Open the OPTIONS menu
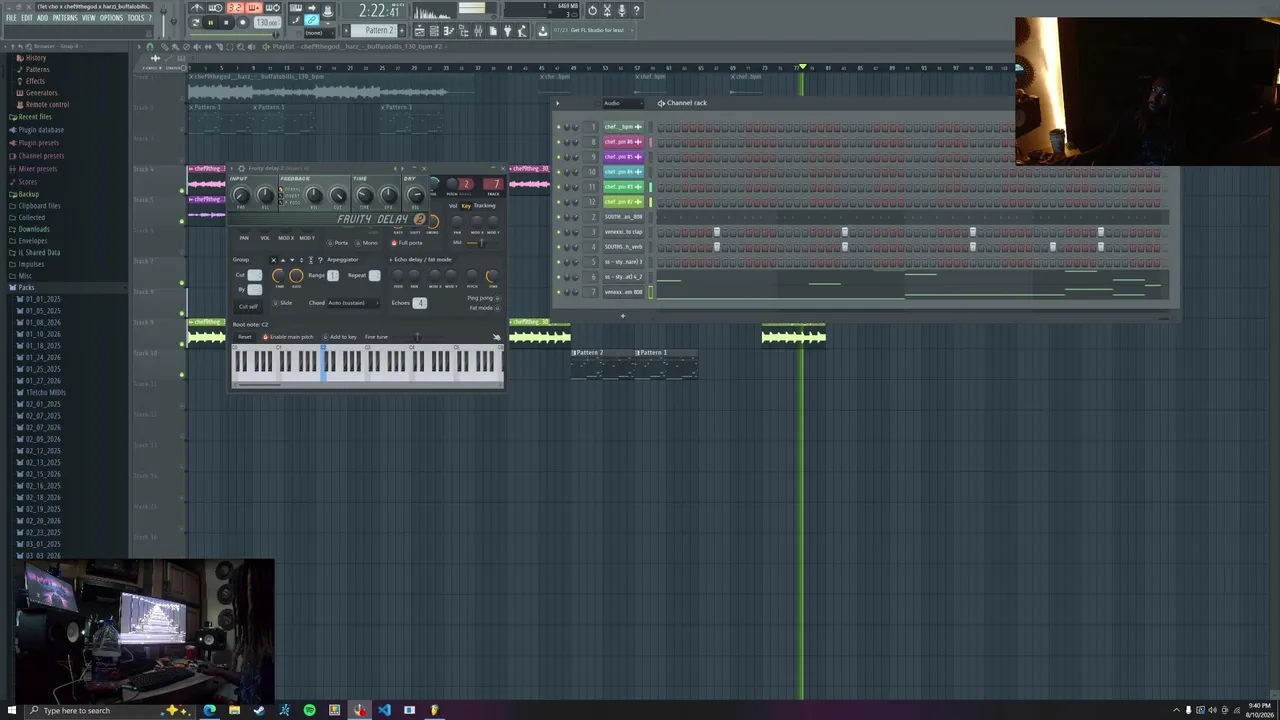This screenshot has width=1280, height=720. click(111, 18)
